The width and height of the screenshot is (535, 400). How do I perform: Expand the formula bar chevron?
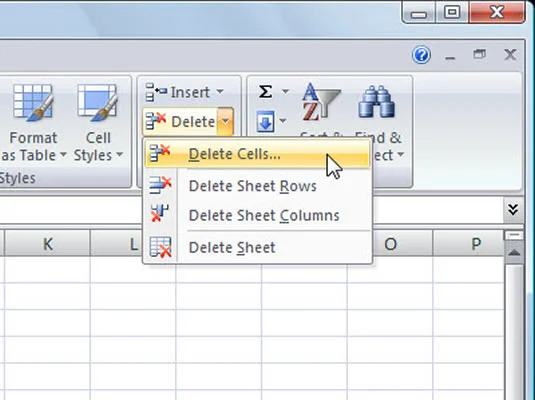tap(513, 209)
